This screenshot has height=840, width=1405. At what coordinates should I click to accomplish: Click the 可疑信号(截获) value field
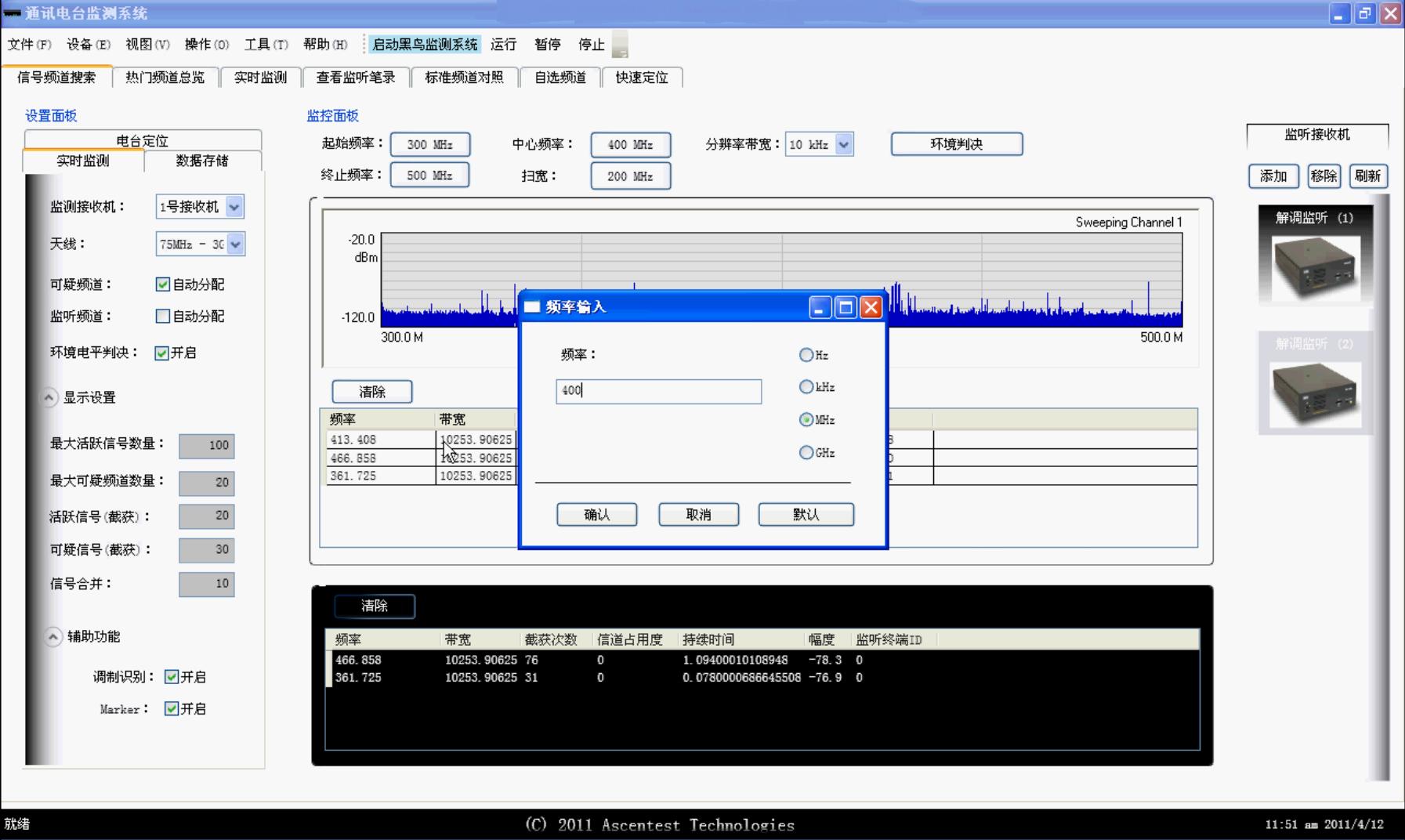coord(207,550)
